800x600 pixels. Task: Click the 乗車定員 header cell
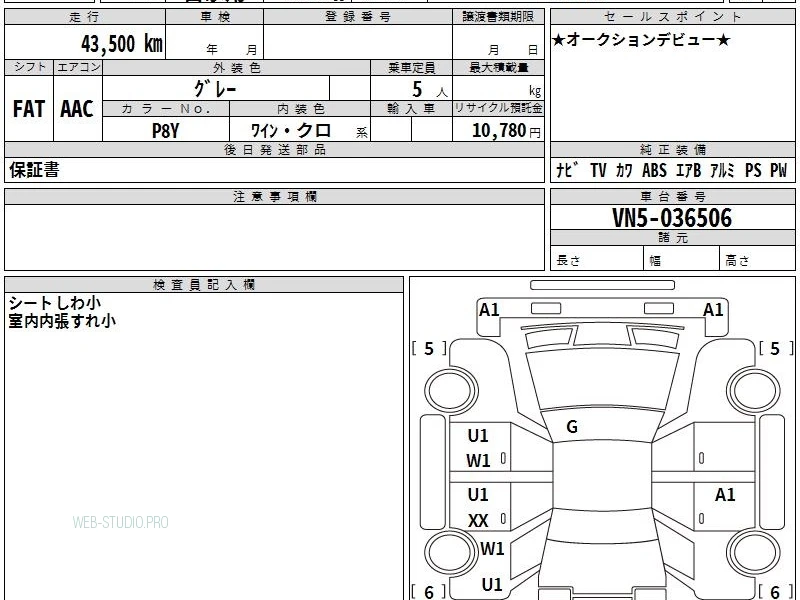(x=411, y=67)
